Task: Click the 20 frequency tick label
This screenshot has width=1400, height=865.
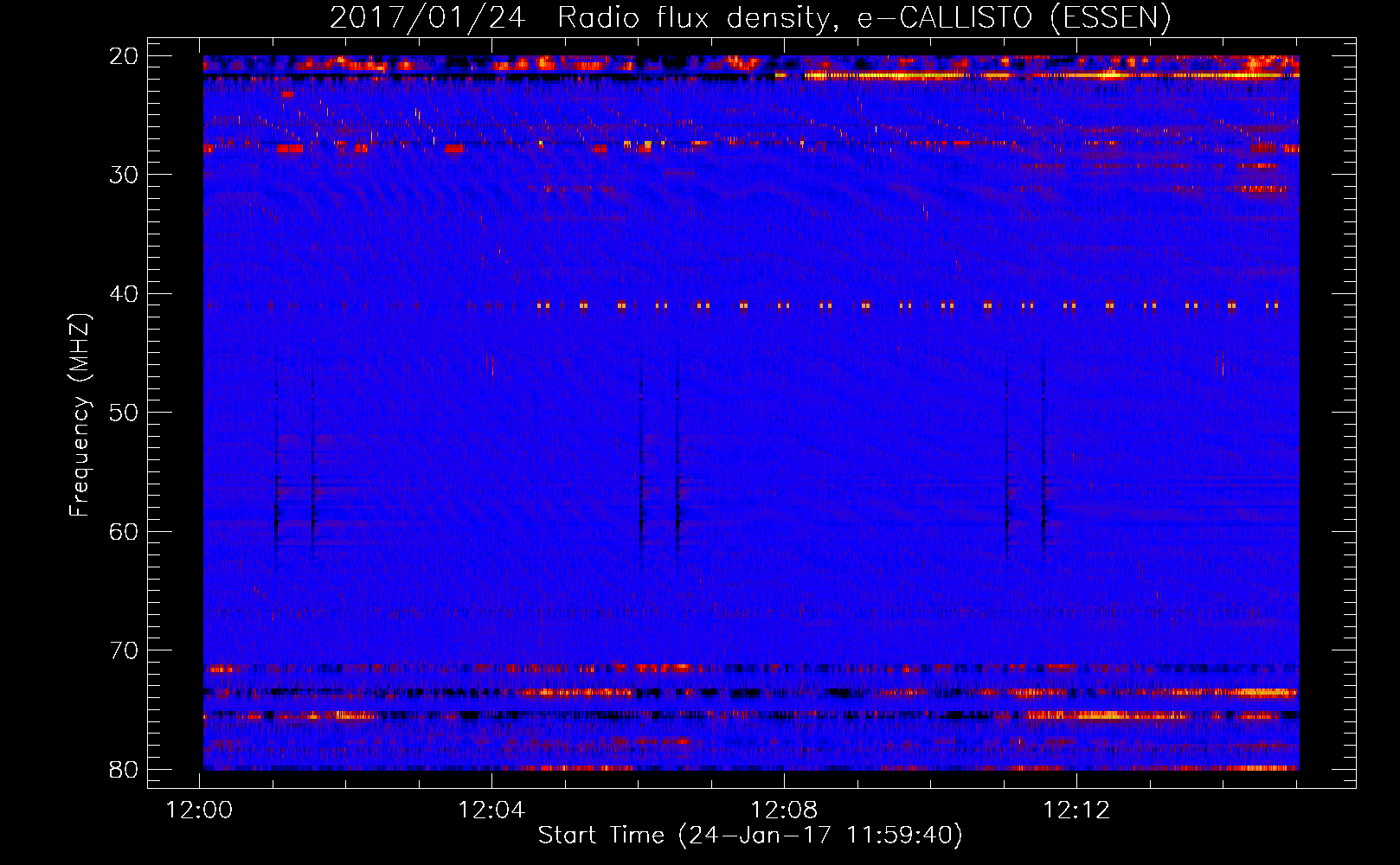Action: pos(124,56)
